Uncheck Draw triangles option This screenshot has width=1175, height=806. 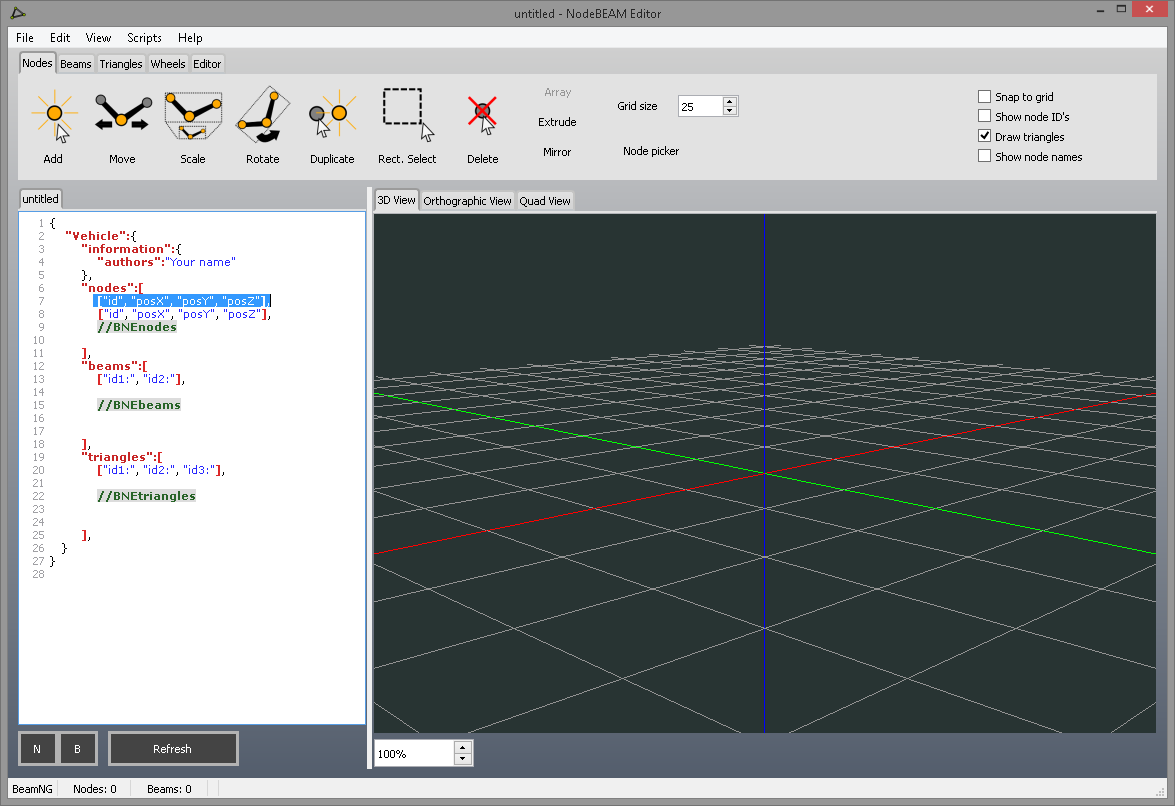tap(985, 136)
